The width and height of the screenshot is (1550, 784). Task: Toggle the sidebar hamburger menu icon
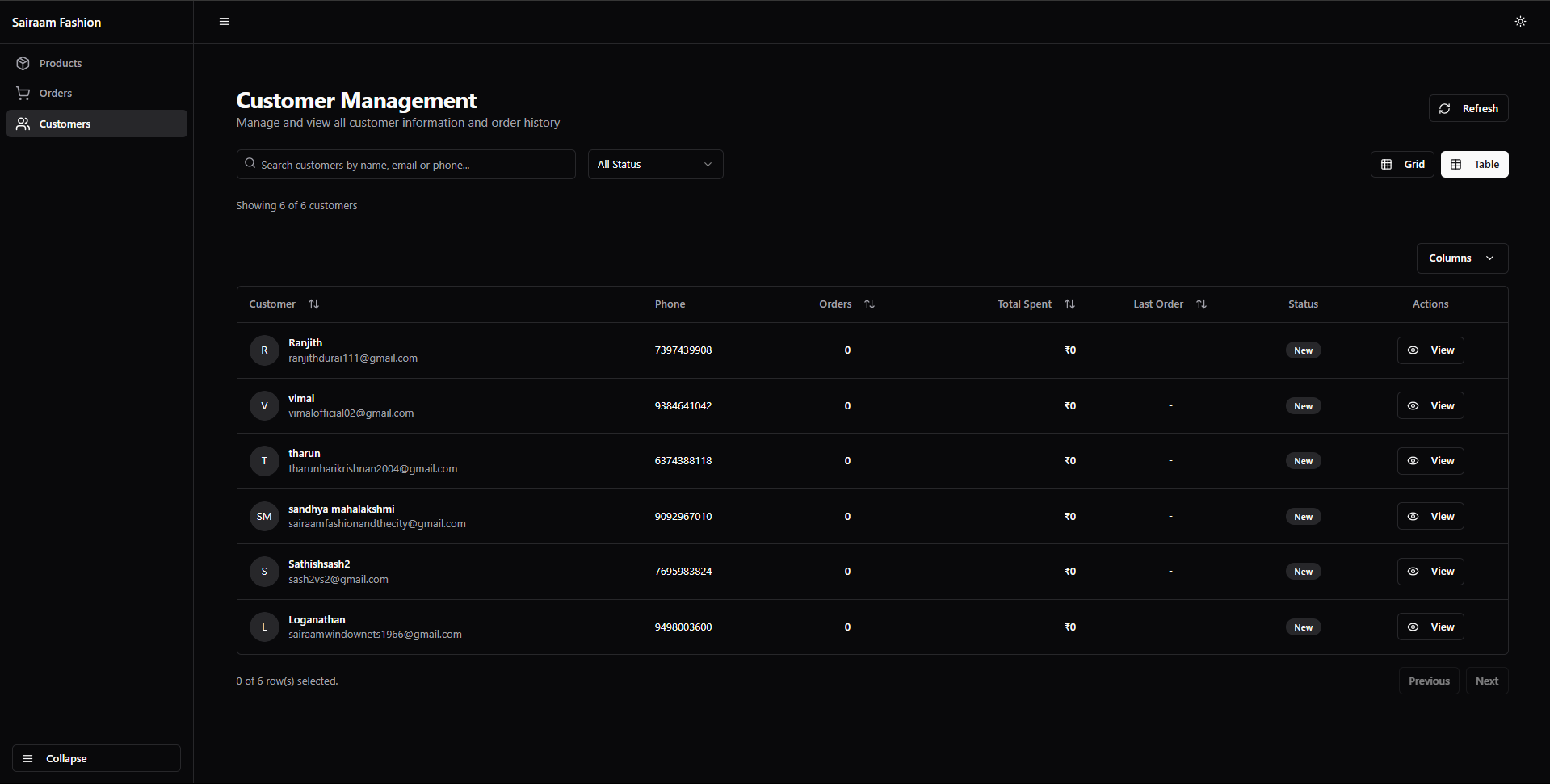pos(224,22)
